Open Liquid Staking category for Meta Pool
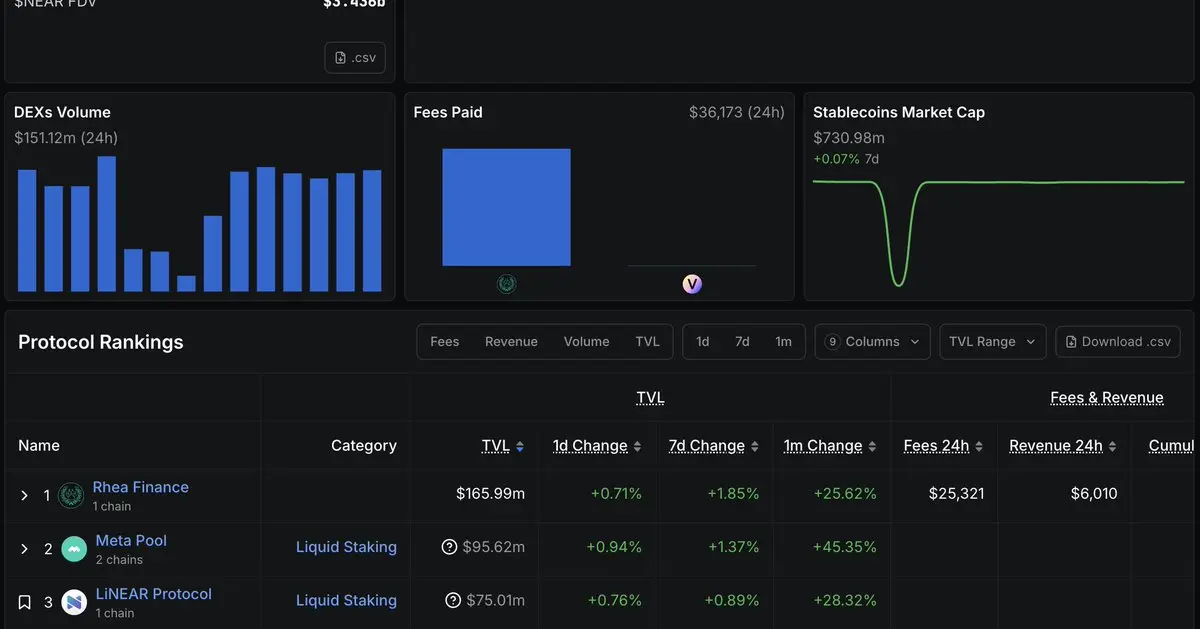Image resolution: width=1200 pixels, height=629 pixels. [346, 547]
